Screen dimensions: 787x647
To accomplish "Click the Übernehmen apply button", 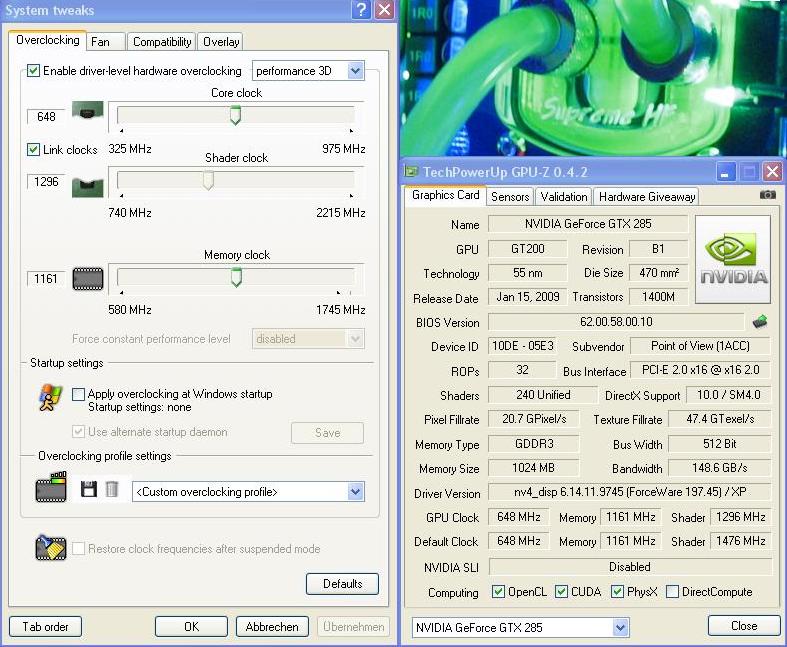I will coord(353,626).
